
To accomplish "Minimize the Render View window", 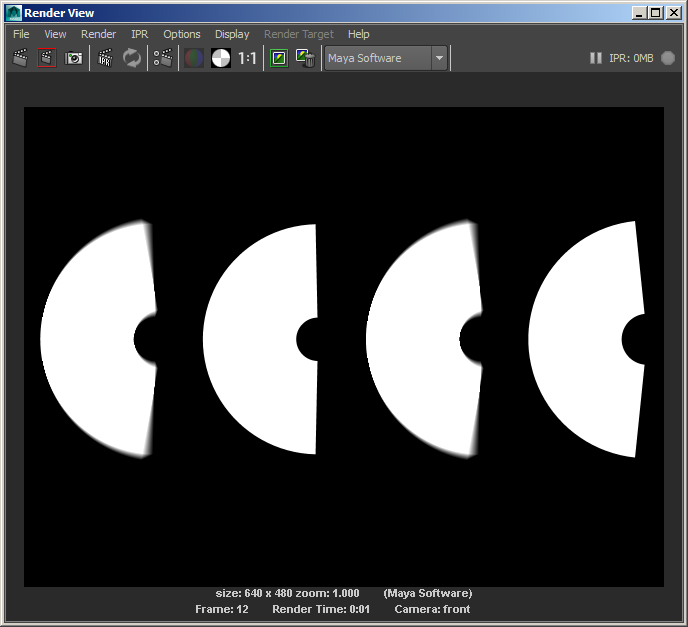I will [639, 13].
